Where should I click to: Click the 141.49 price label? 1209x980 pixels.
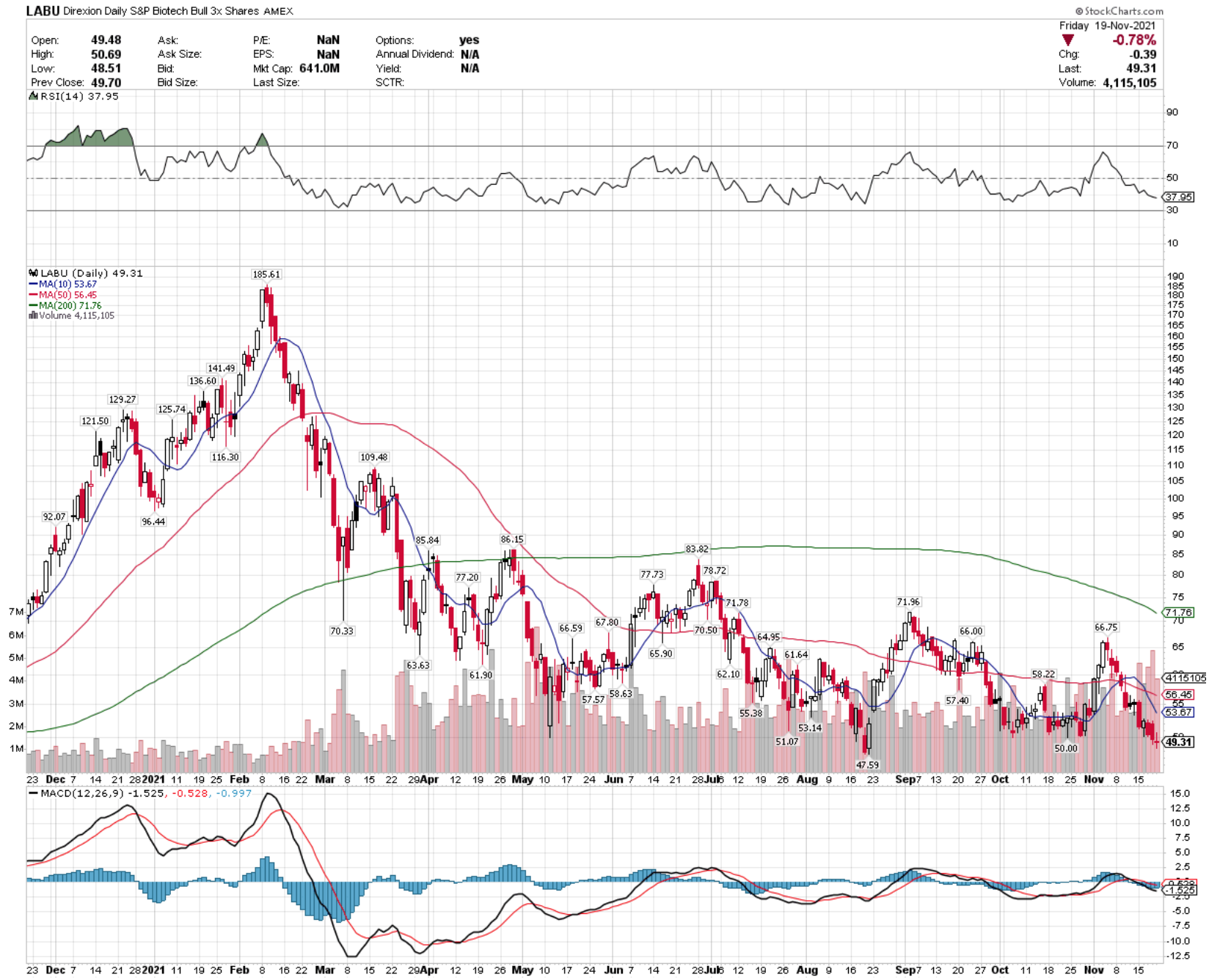222,368
